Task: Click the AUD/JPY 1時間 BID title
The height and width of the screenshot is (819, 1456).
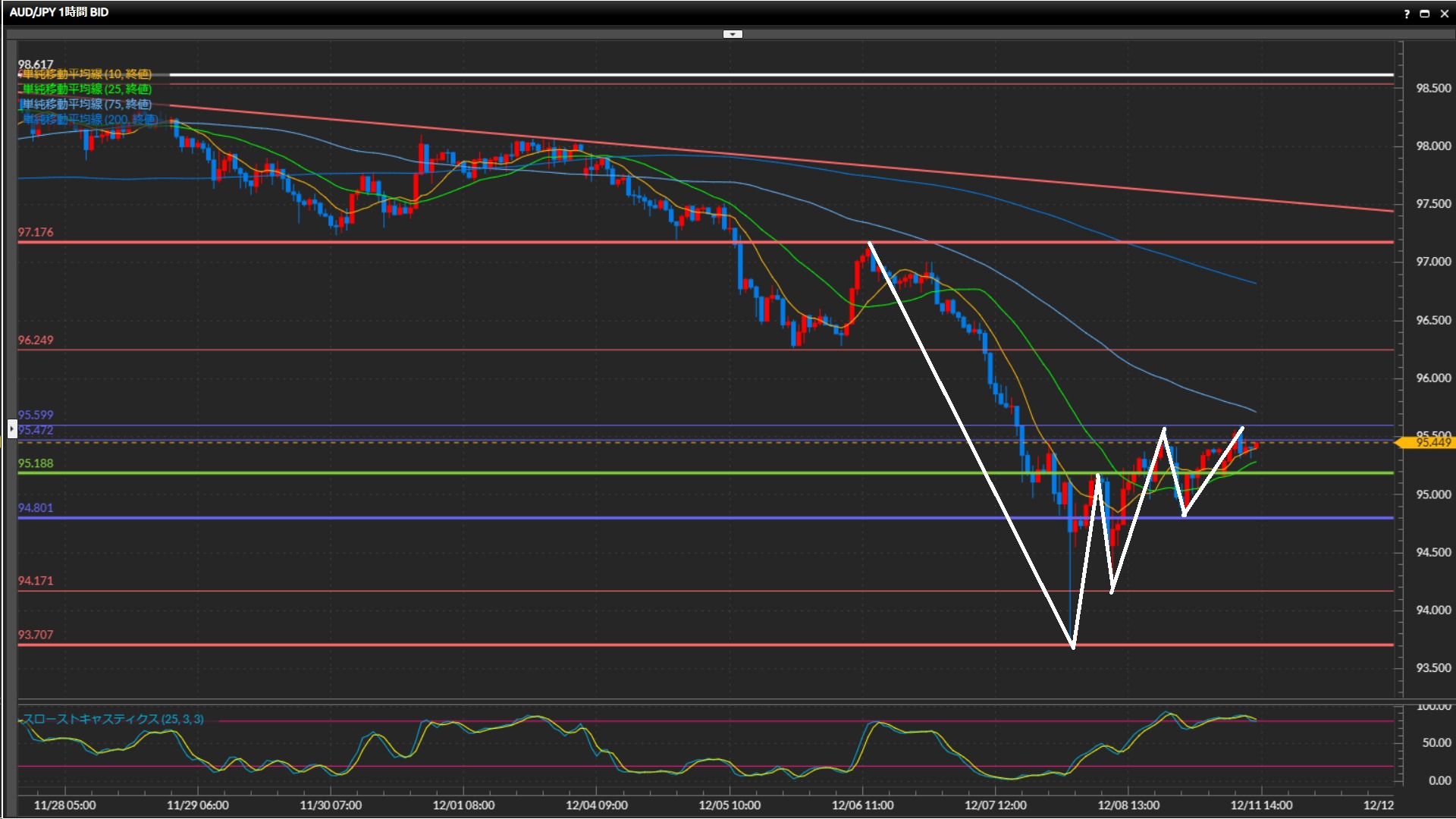Action: [x=59, y=12]
